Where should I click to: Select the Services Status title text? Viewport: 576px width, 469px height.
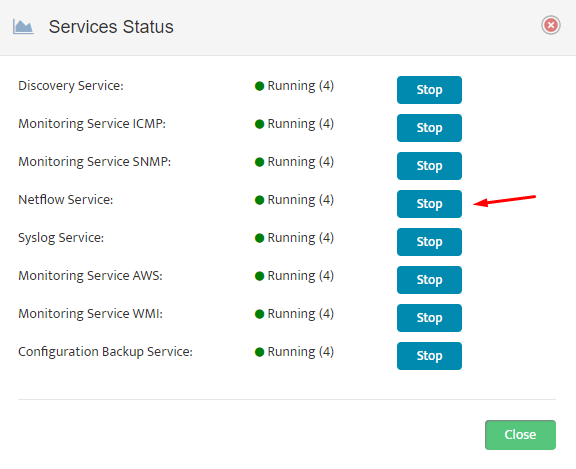click(x=111, y=27)
